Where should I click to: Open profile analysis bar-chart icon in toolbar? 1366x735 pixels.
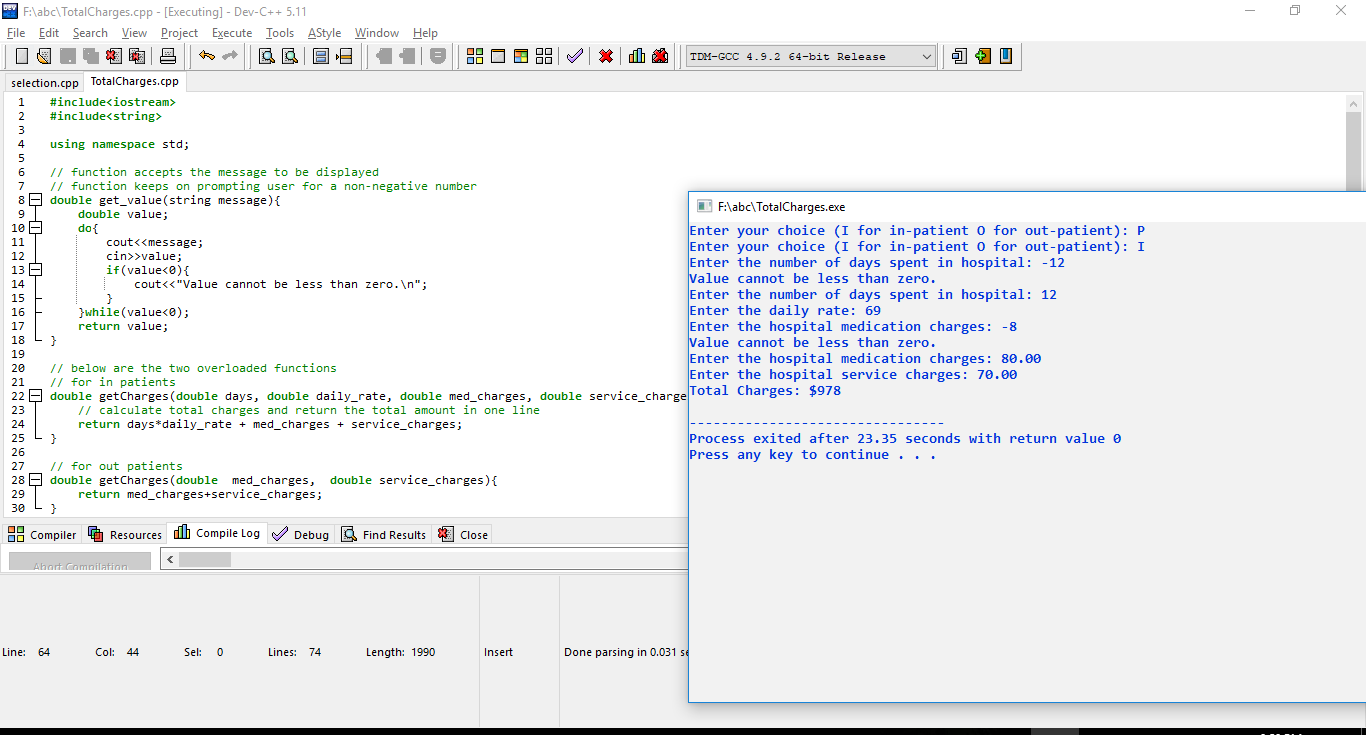(637, 56)
